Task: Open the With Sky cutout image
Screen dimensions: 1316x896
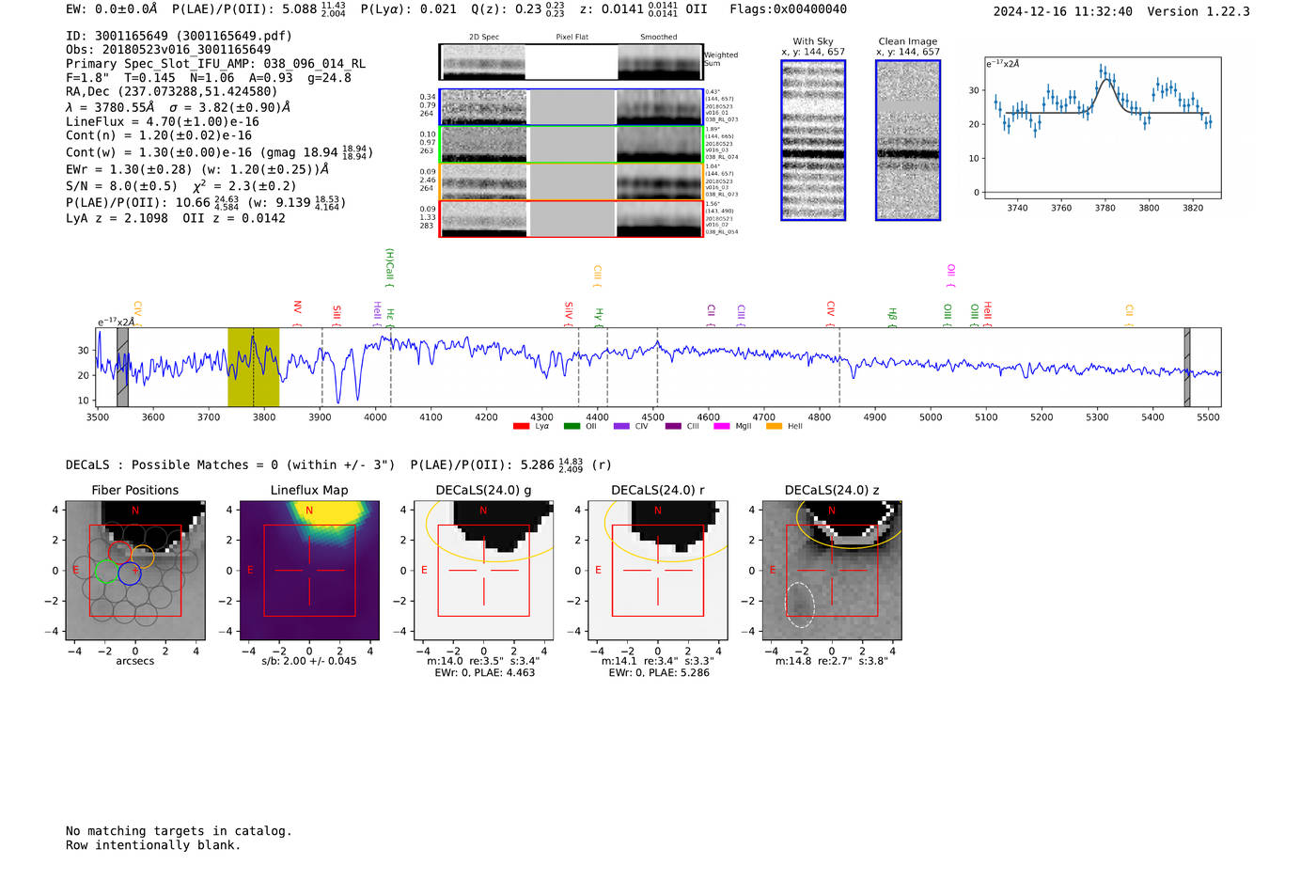Action: (x=813, y=140)
